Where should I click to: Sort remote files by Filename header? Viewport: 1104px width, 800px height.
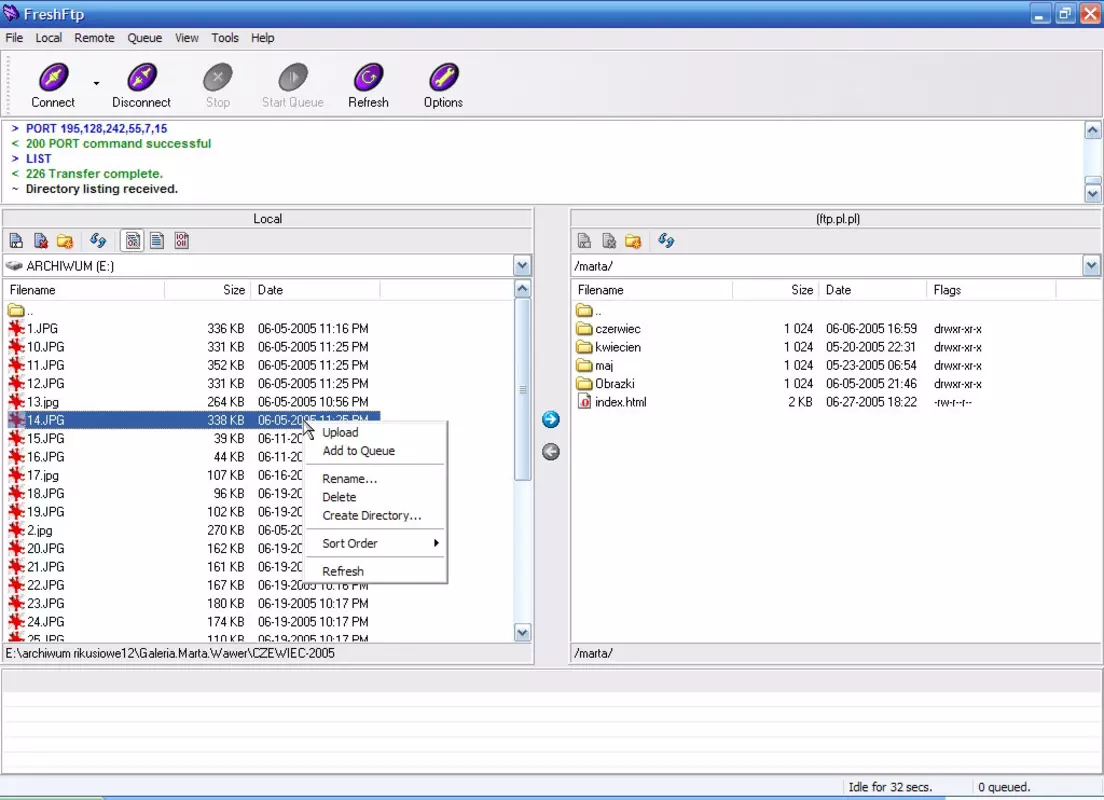(x=652, y=290)
